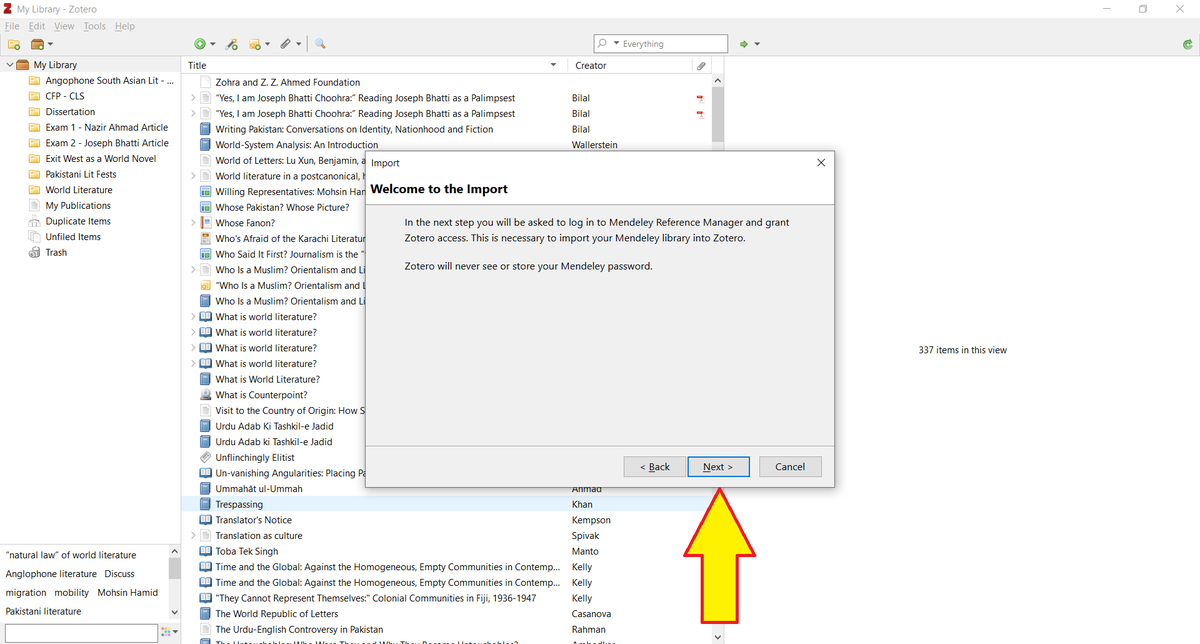This screenshot has width=1200, height=644.
Task: Click Next in the Import dialog
Action: [718, 467]
